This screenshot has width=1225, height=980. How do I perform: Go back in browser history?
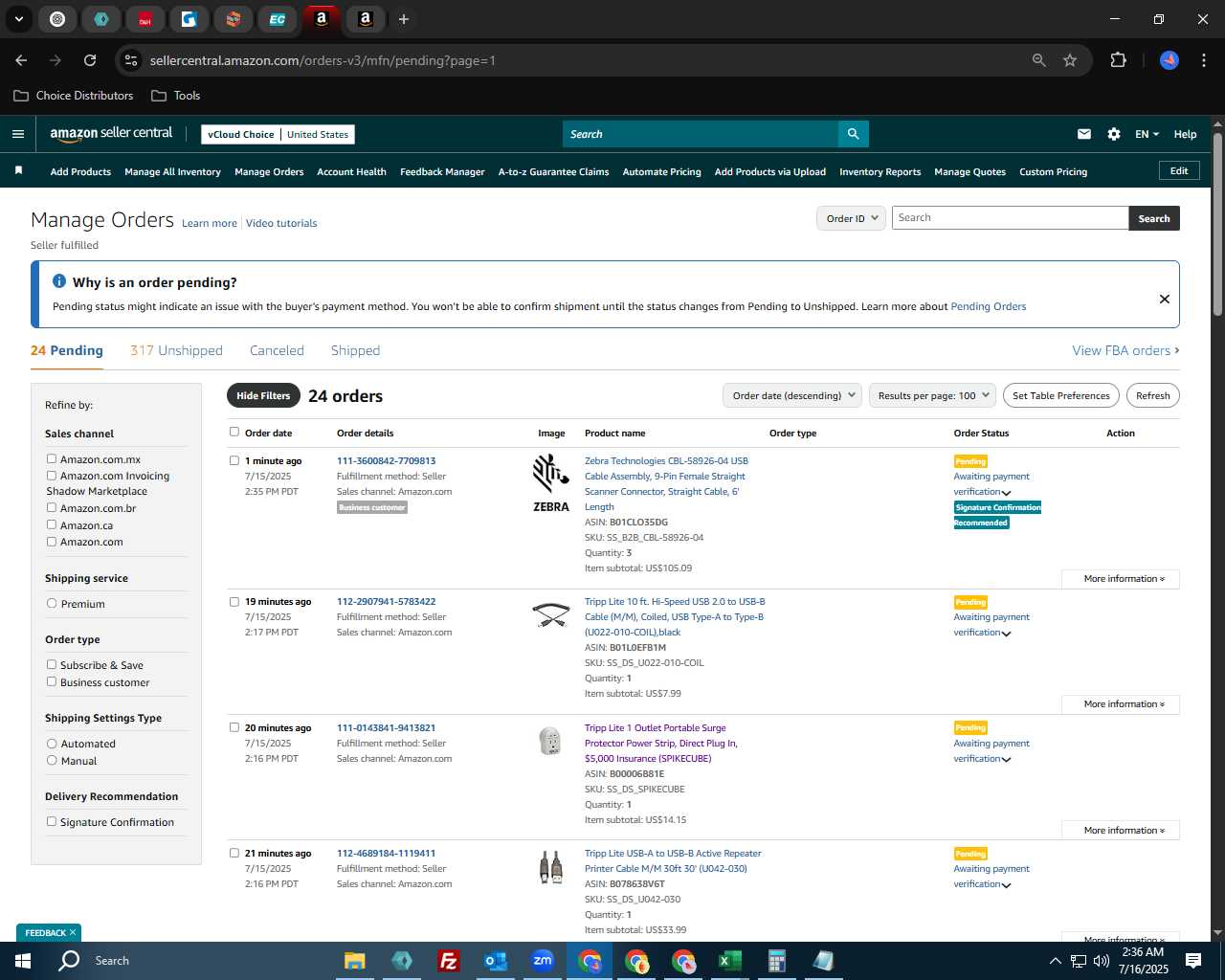[21, 60]
